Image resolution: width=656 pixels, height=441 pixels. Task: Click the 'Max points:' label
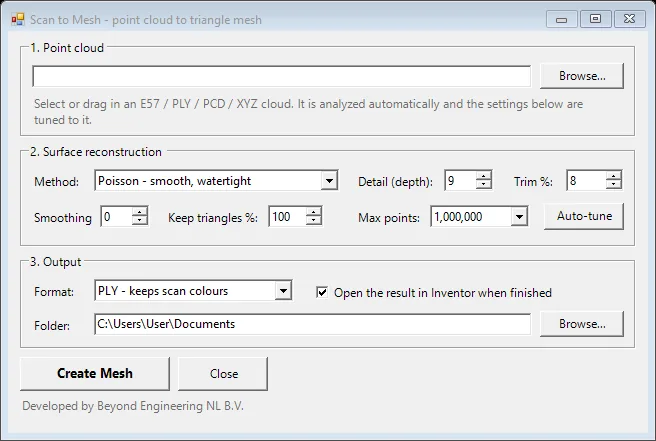389,218
